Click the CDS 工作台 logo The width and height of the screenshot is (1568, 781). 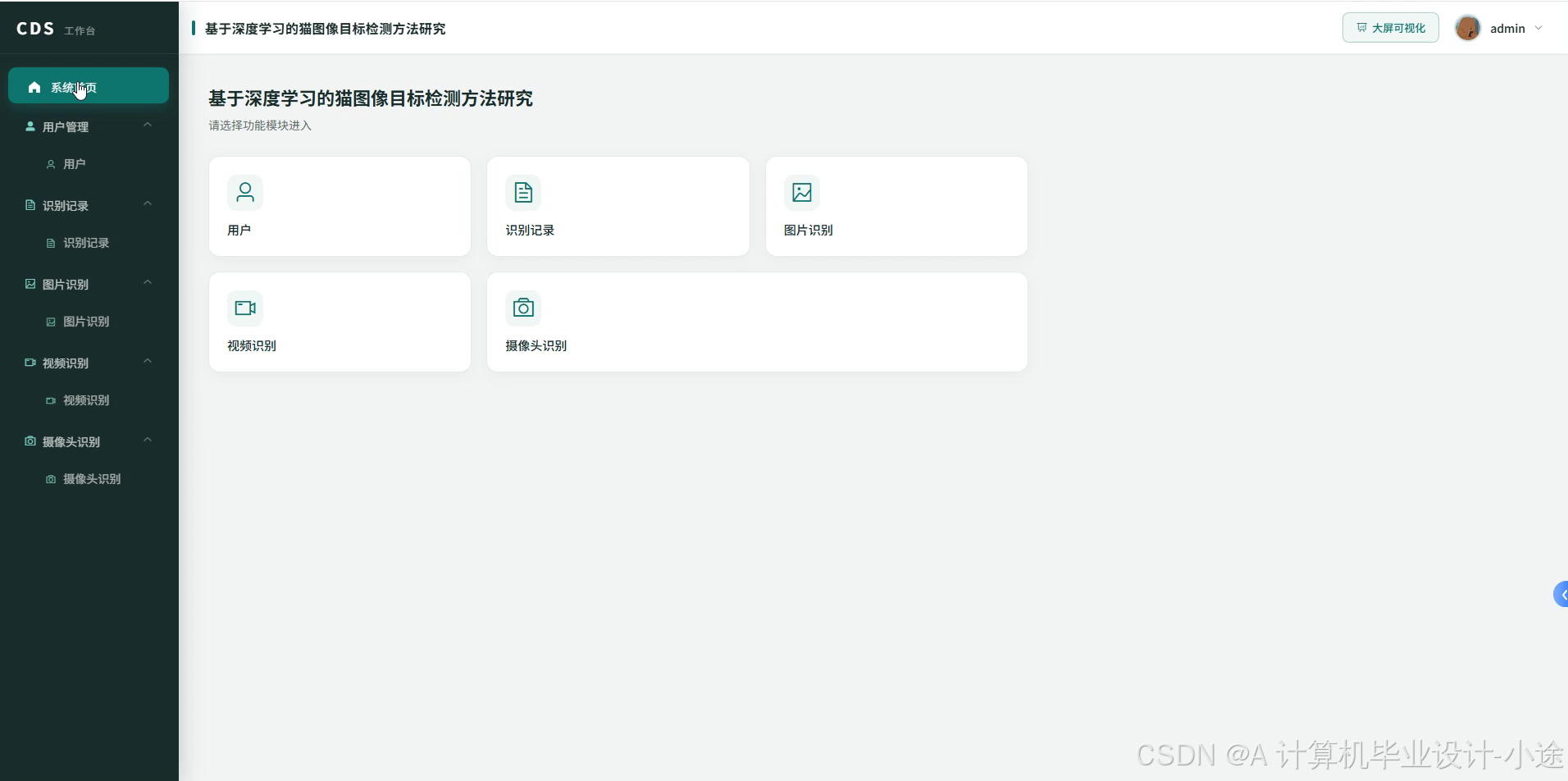(x=56, y=29)
